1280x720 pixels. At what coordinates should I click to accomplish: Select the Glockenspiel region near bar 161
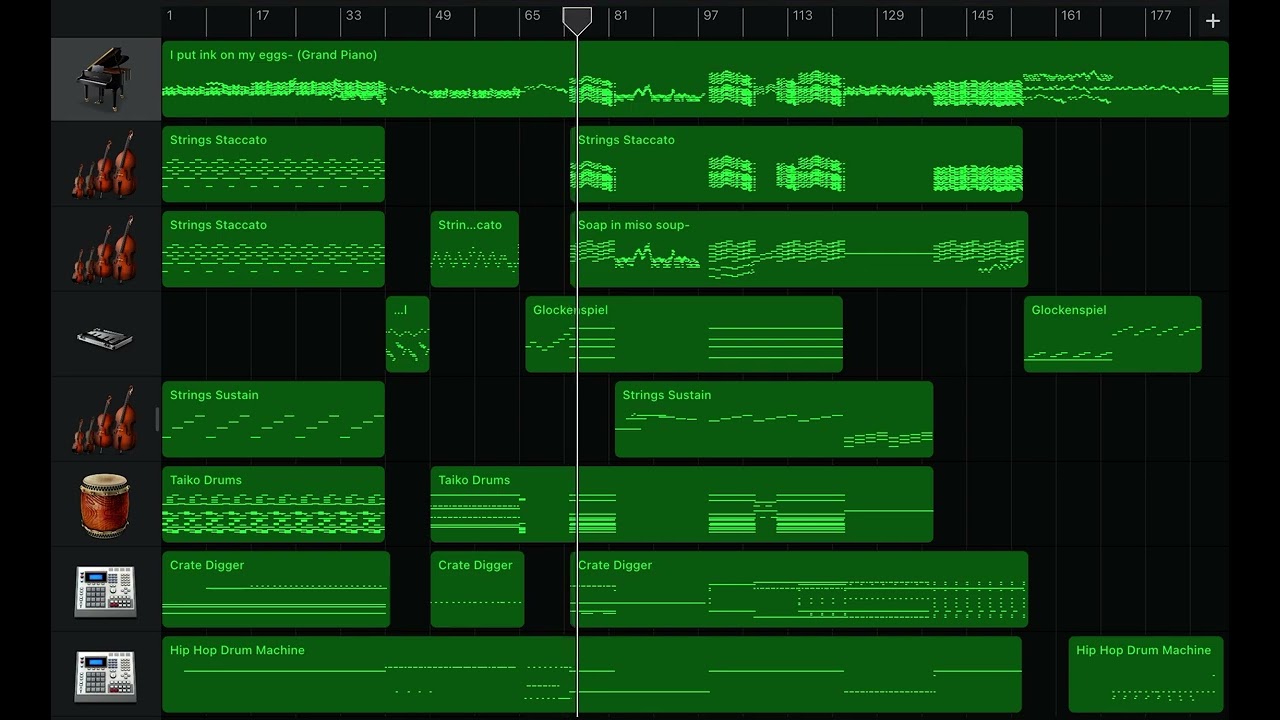coord(1113,334)
